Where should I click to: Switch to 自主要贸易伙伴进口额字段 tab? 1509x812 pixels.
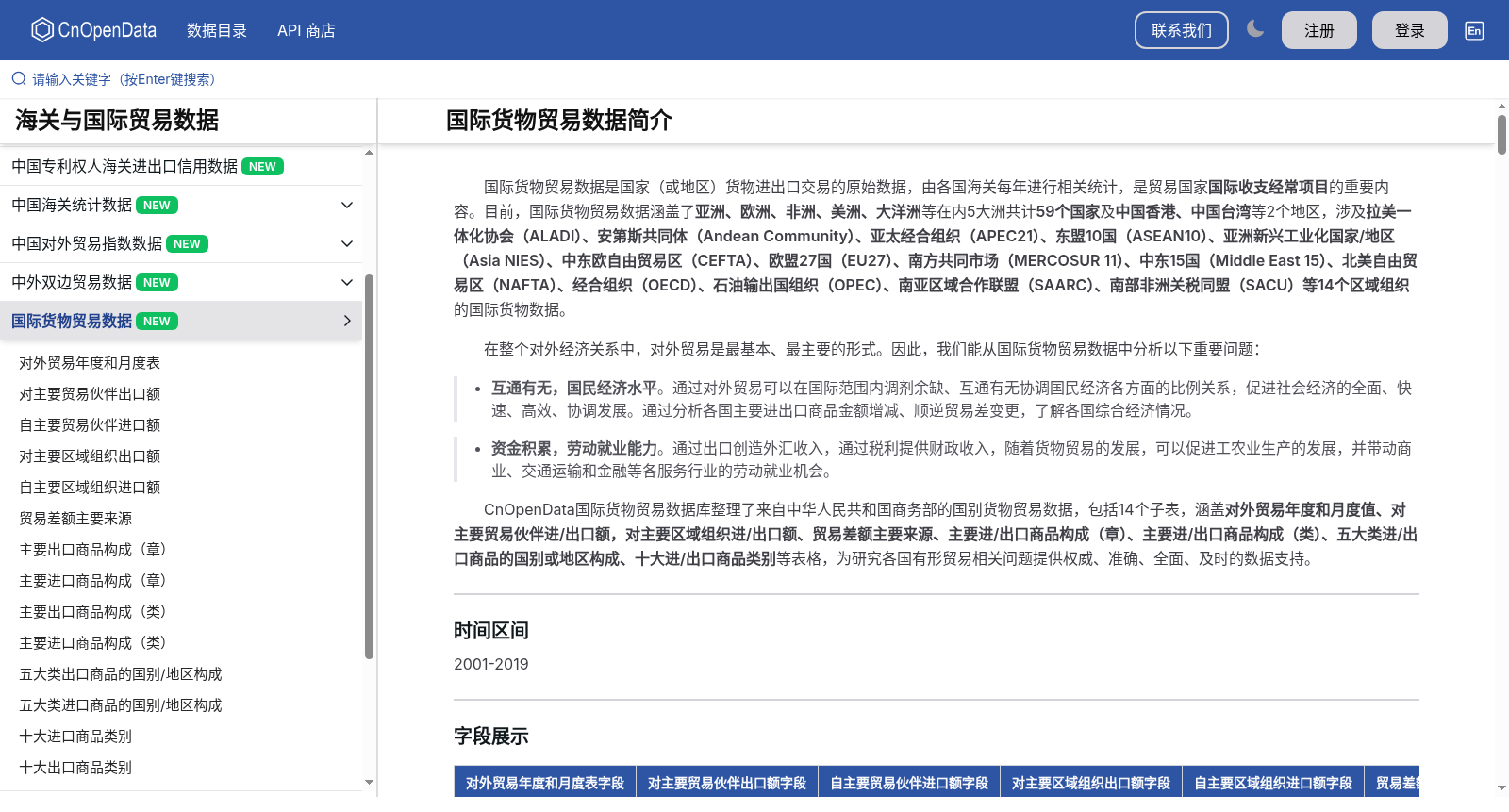[909, 782]
